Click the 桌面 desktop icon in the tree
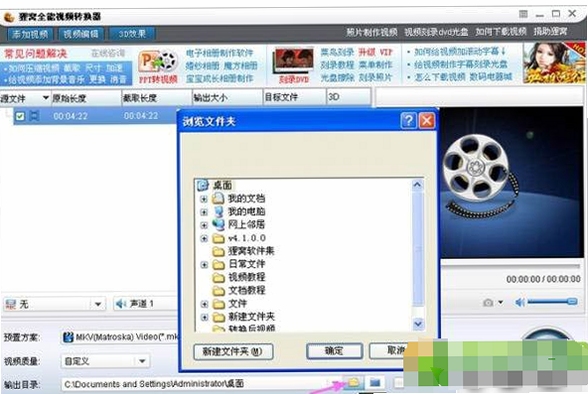This screenshot has height=394, width=588. click(203, 185)
